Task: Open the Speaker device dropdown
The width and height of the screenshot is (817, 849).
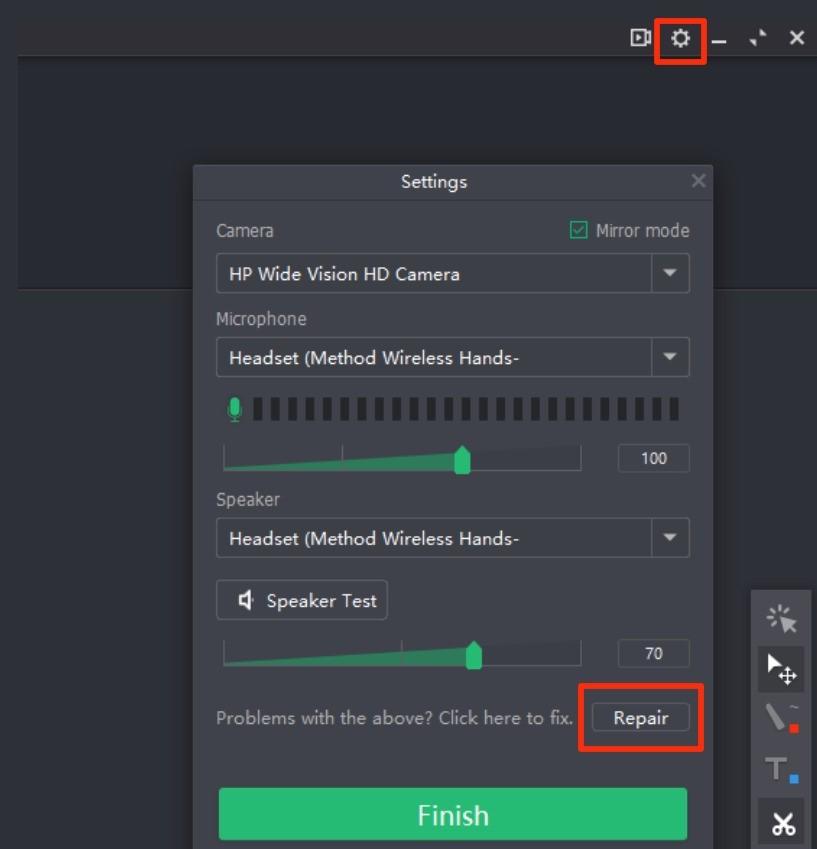Action: coord(670,538)
